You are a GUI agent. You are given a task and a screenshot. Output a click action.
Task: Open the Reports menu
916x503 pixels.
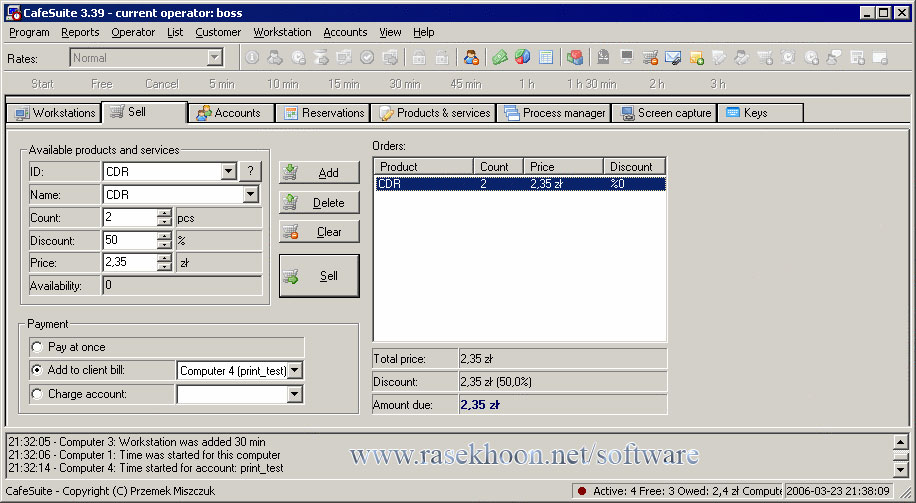click(80, 33)
